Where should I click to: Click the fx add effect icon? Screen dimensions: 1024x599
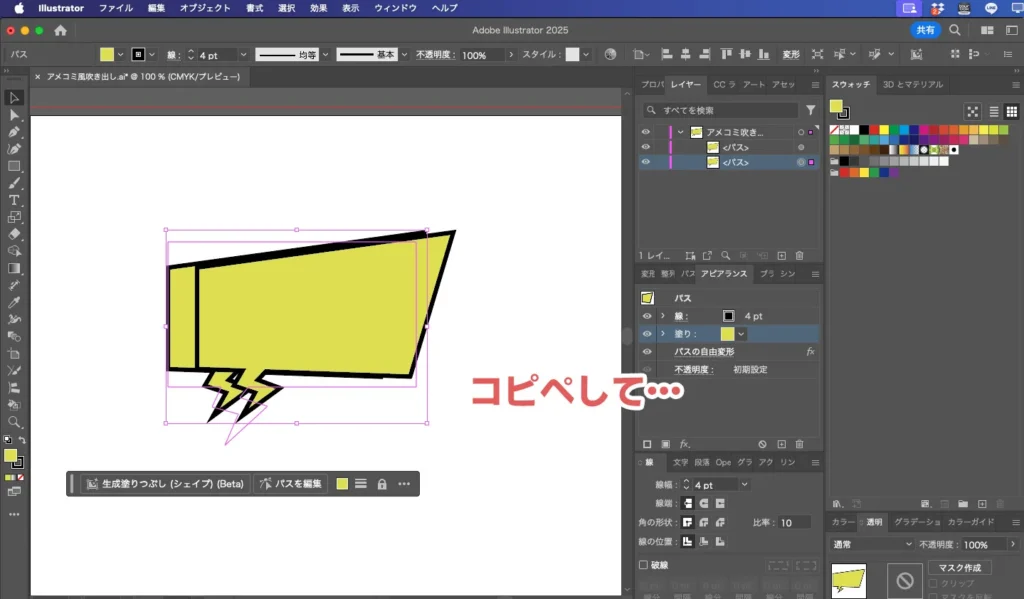pyautogui.click(x=685, y=444)
